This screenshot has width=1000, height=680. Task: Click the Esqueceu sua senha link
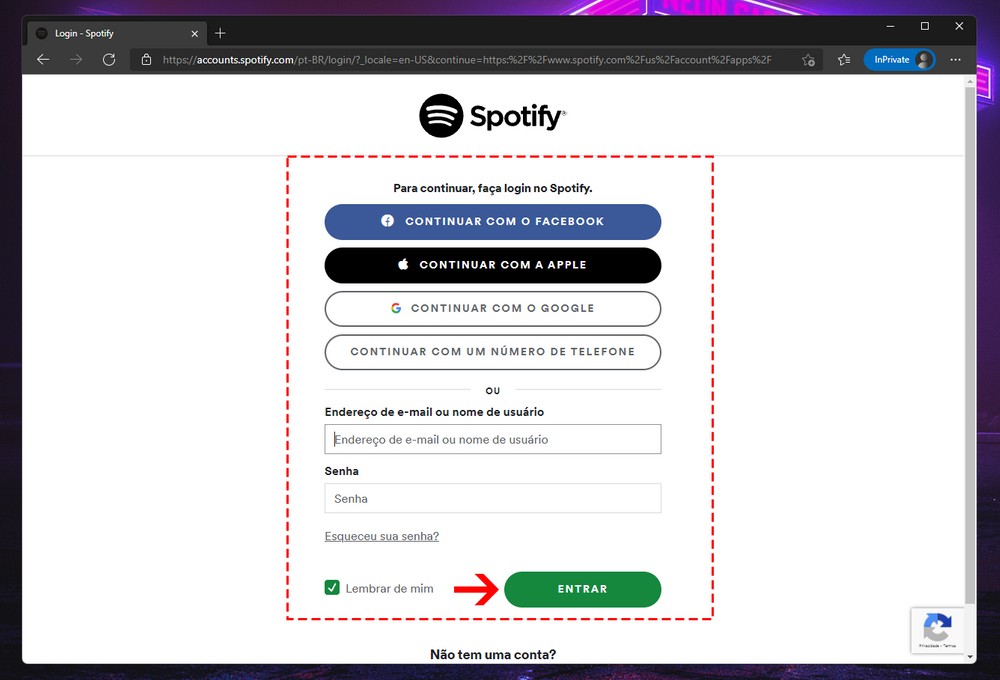(x=381, y=536)
